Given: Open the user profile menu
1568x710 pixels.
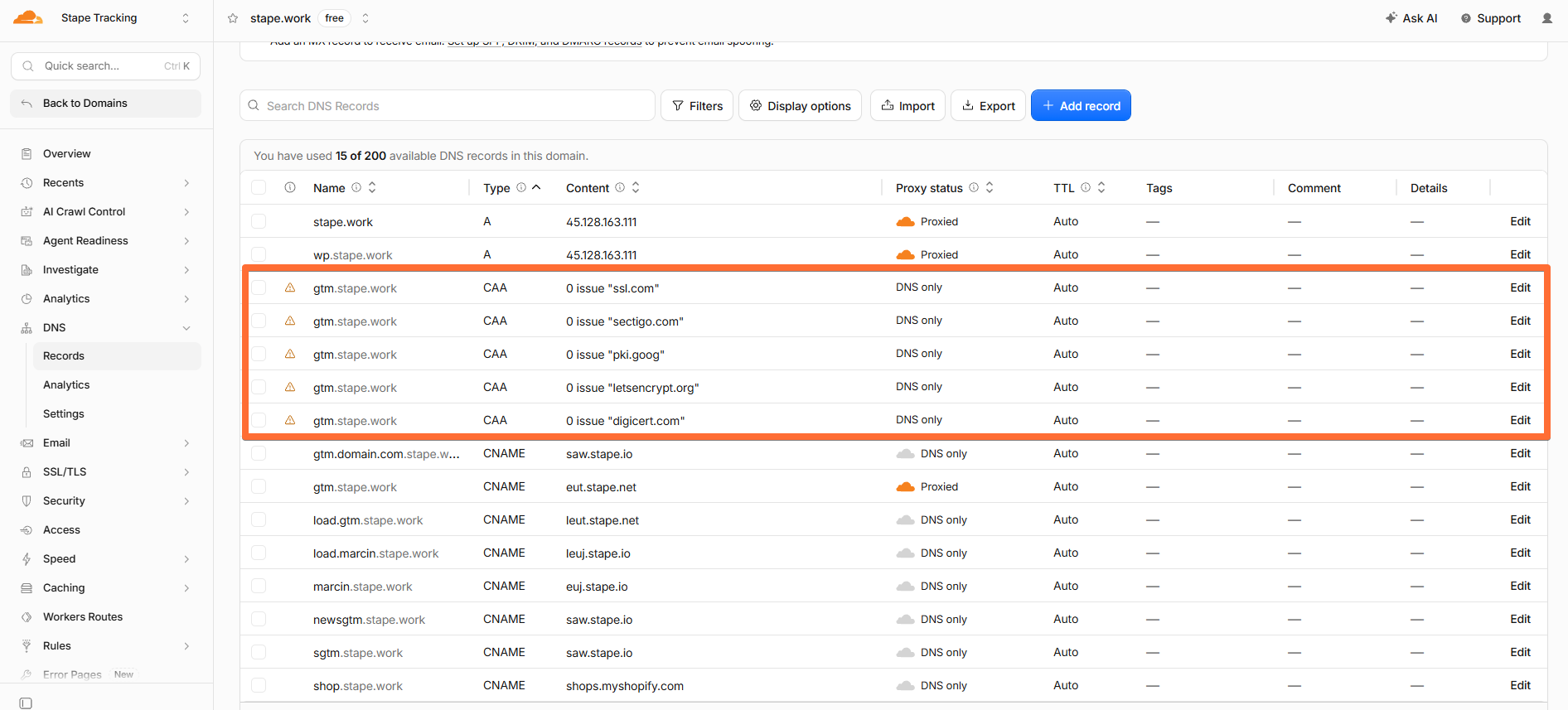Looking at the screenshot, I should [x=1547, y=18].
